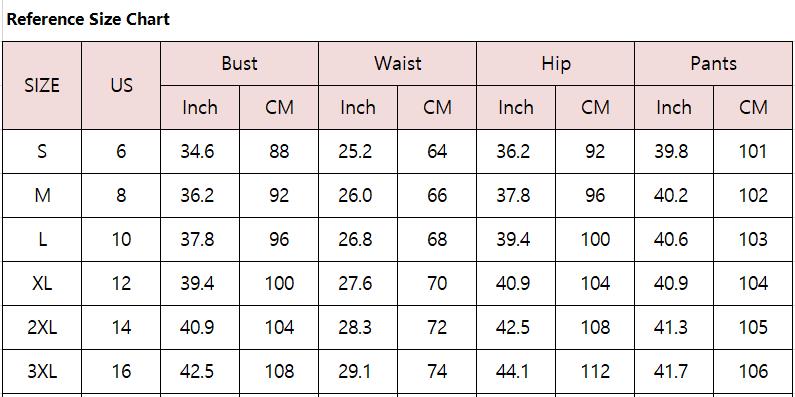Click the hip 39.4 inch cell
The height and width of the screenshot is (397, 795).
pyautogui.click(x=516, y=239)
